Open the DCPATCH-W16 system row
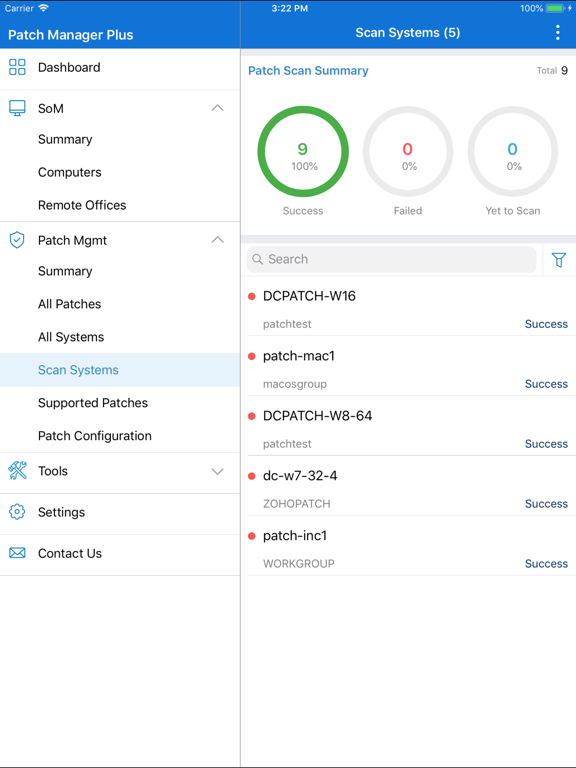This screenshot has height=768, width=576. coord(408,306)
